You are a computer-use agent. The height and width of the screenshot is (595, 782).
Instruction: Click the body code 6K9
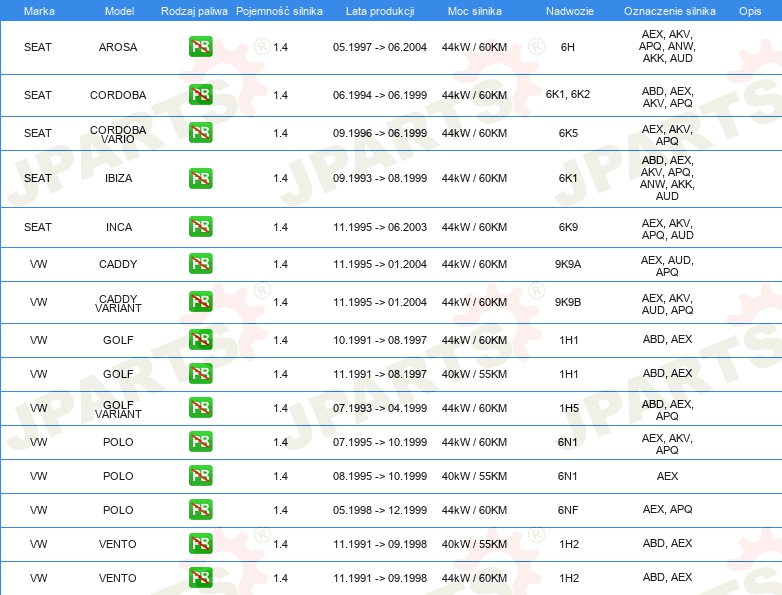pyautogui.click(x=568, y=227)
